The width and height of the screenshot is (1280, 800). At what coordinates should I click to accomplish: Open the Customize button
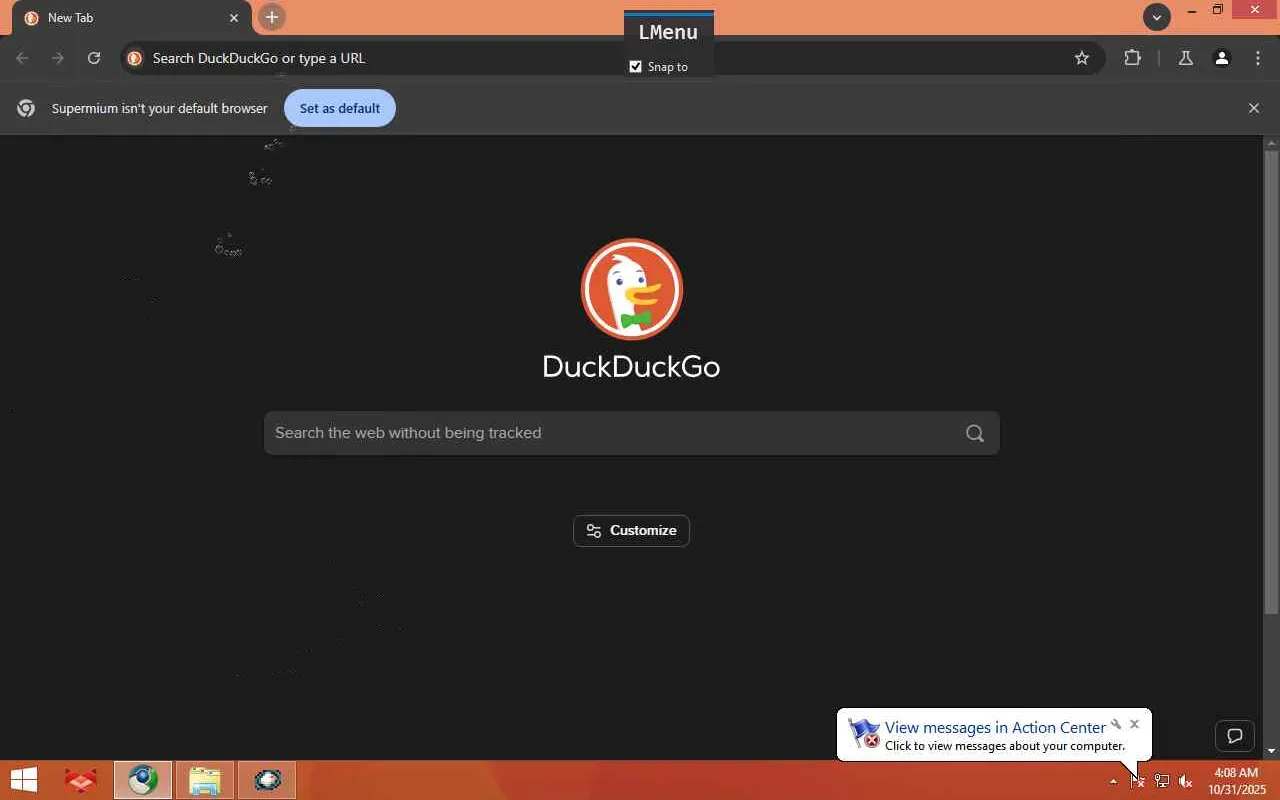[631, 530]
